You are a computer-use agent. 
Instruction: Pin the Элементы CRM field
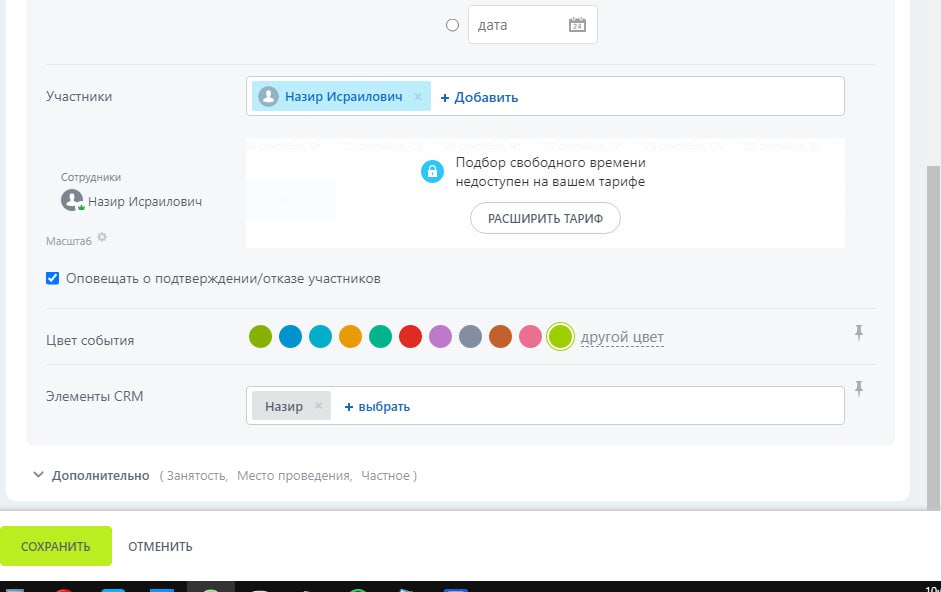pos(859,388)
